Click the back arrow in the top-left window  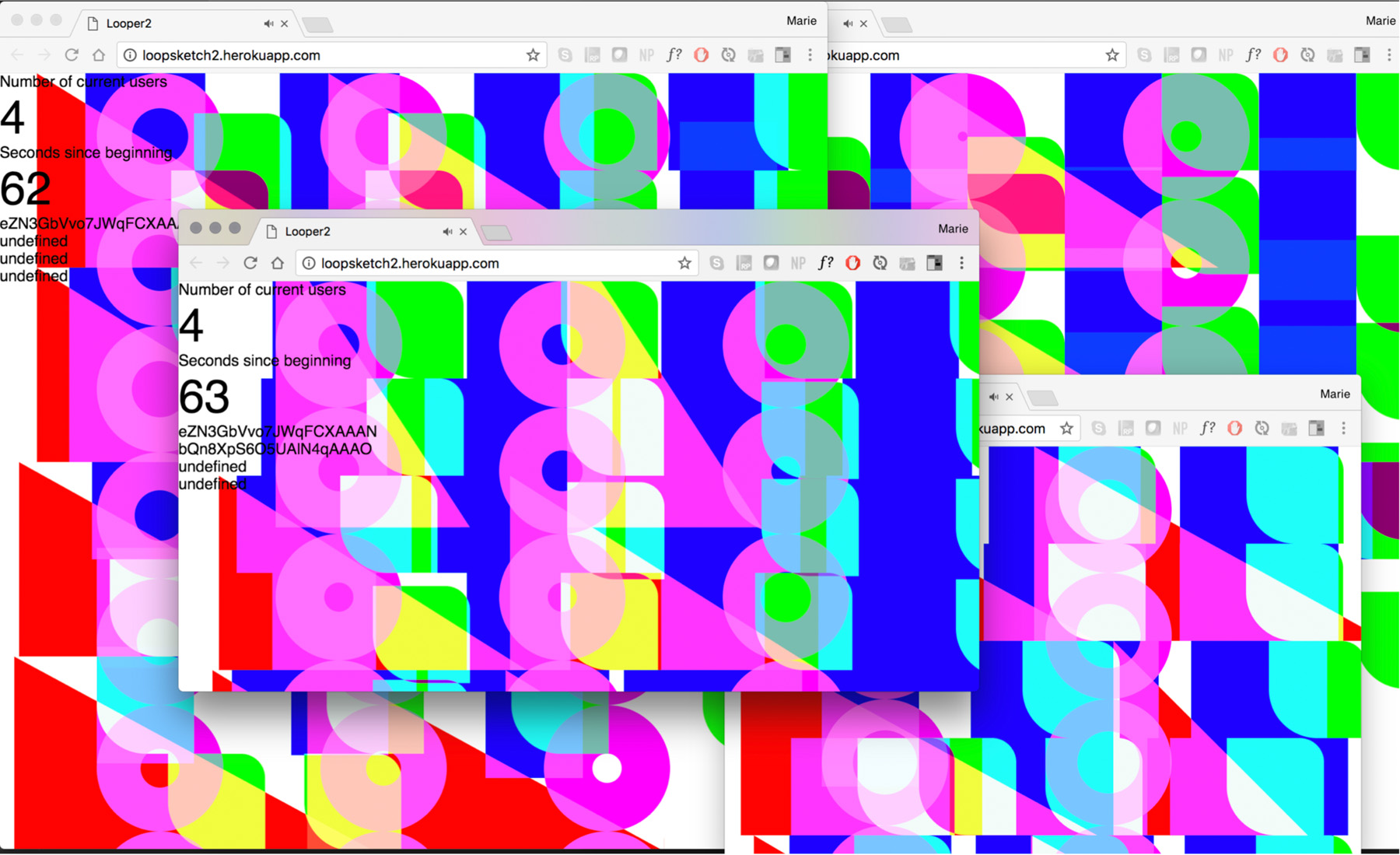17,54
